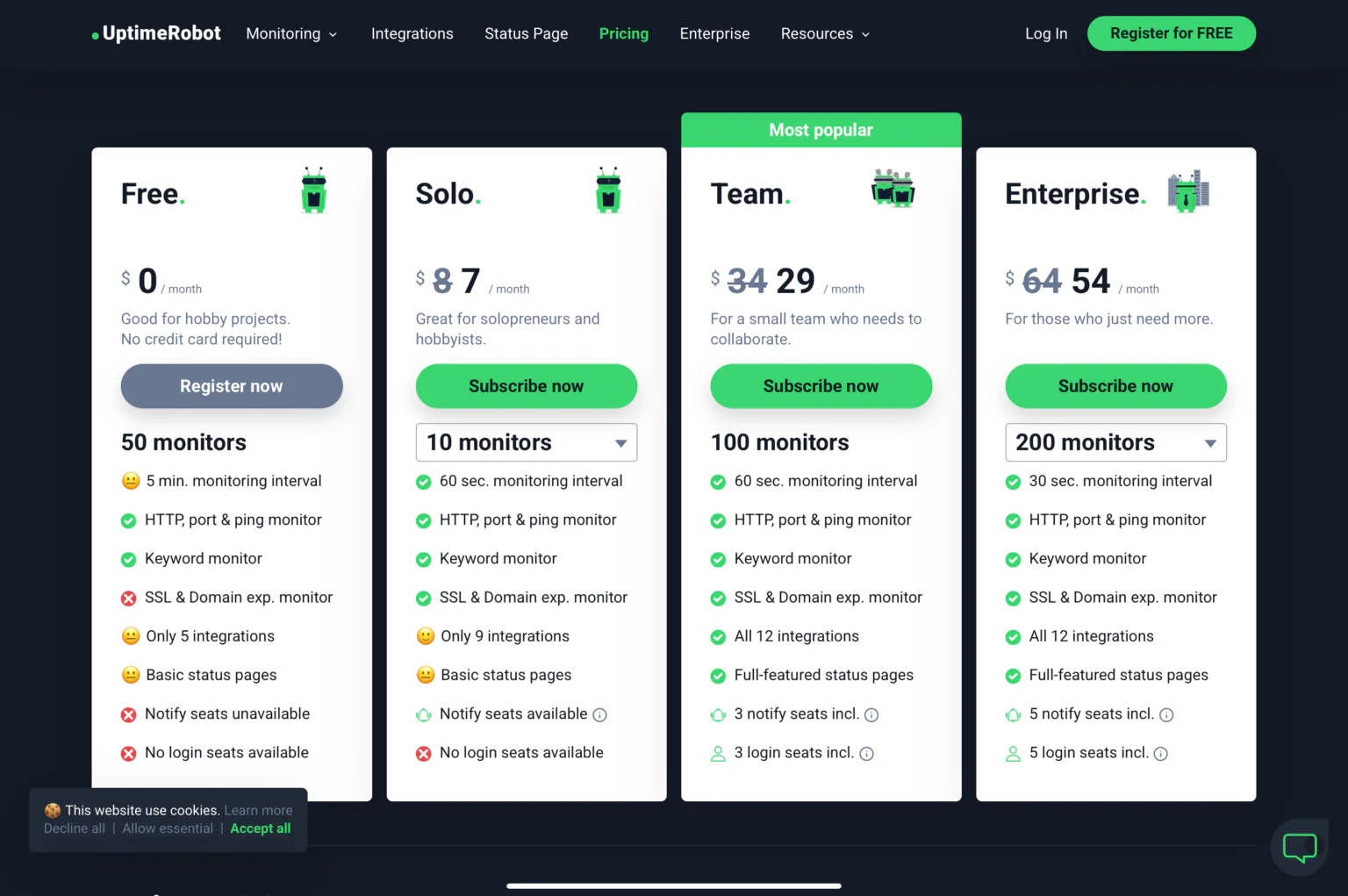Click the Team plan robots icon
This screenshot has width=1348, height=896.
pos(893,189)
